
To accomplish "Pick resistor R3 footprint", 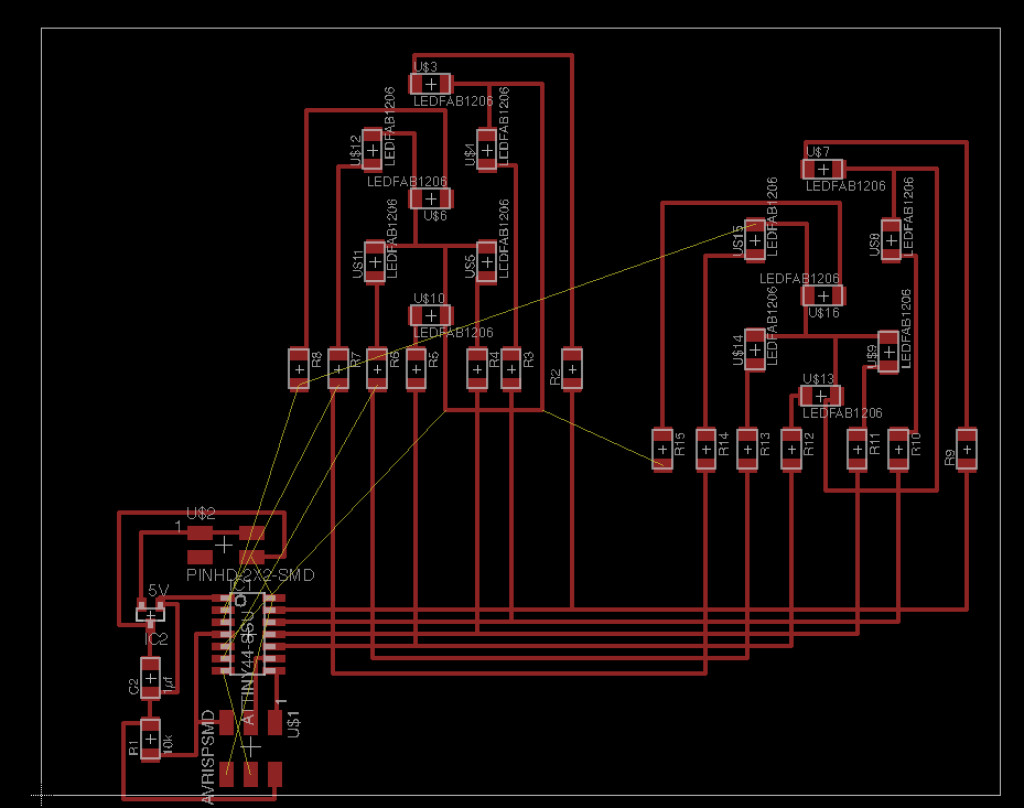I will [511, 370].
